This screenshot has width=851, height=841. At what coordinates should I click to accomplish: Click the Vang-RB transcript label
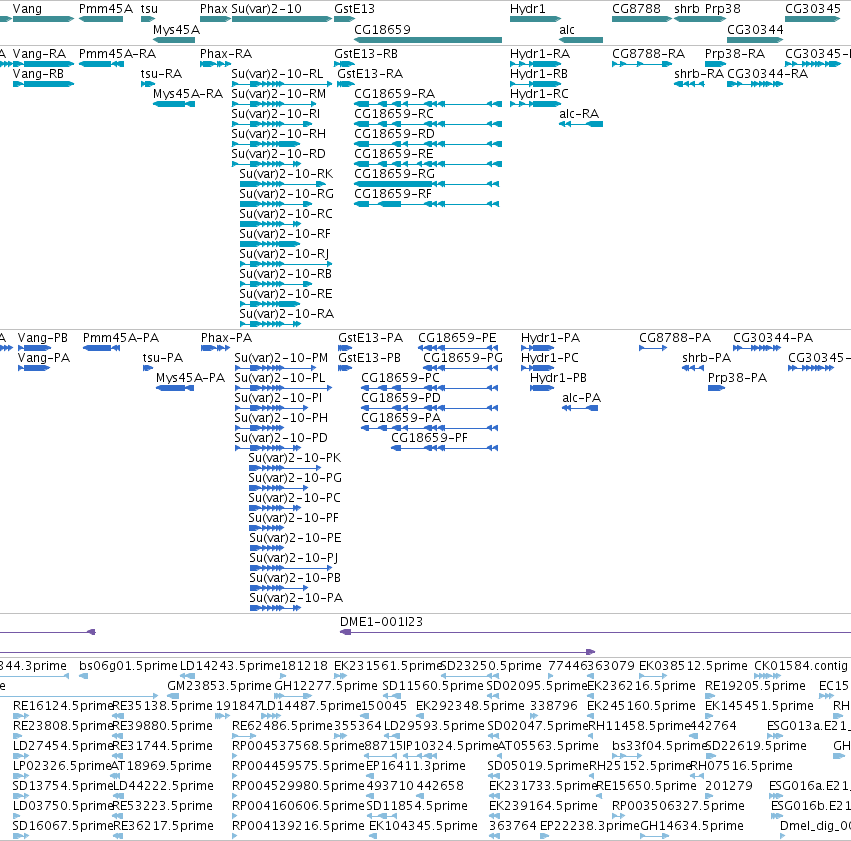point(39,74)
